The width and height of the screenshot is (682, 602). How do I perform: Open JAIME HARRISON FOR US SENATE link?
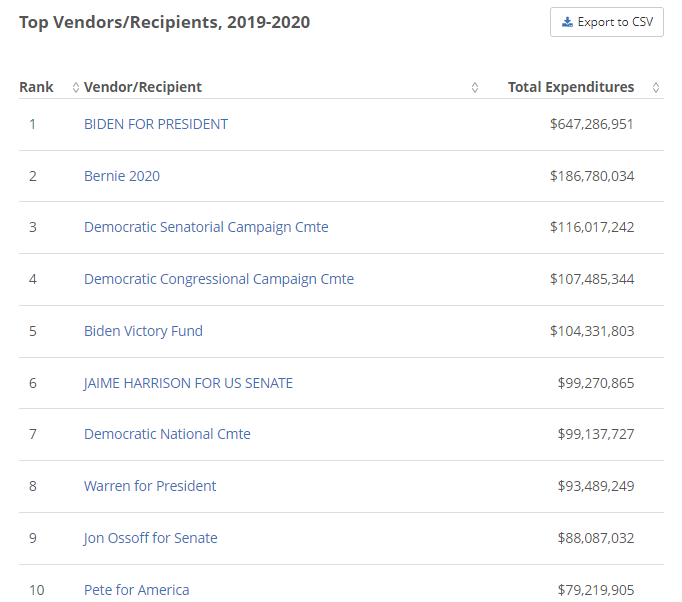click(188, 383)
